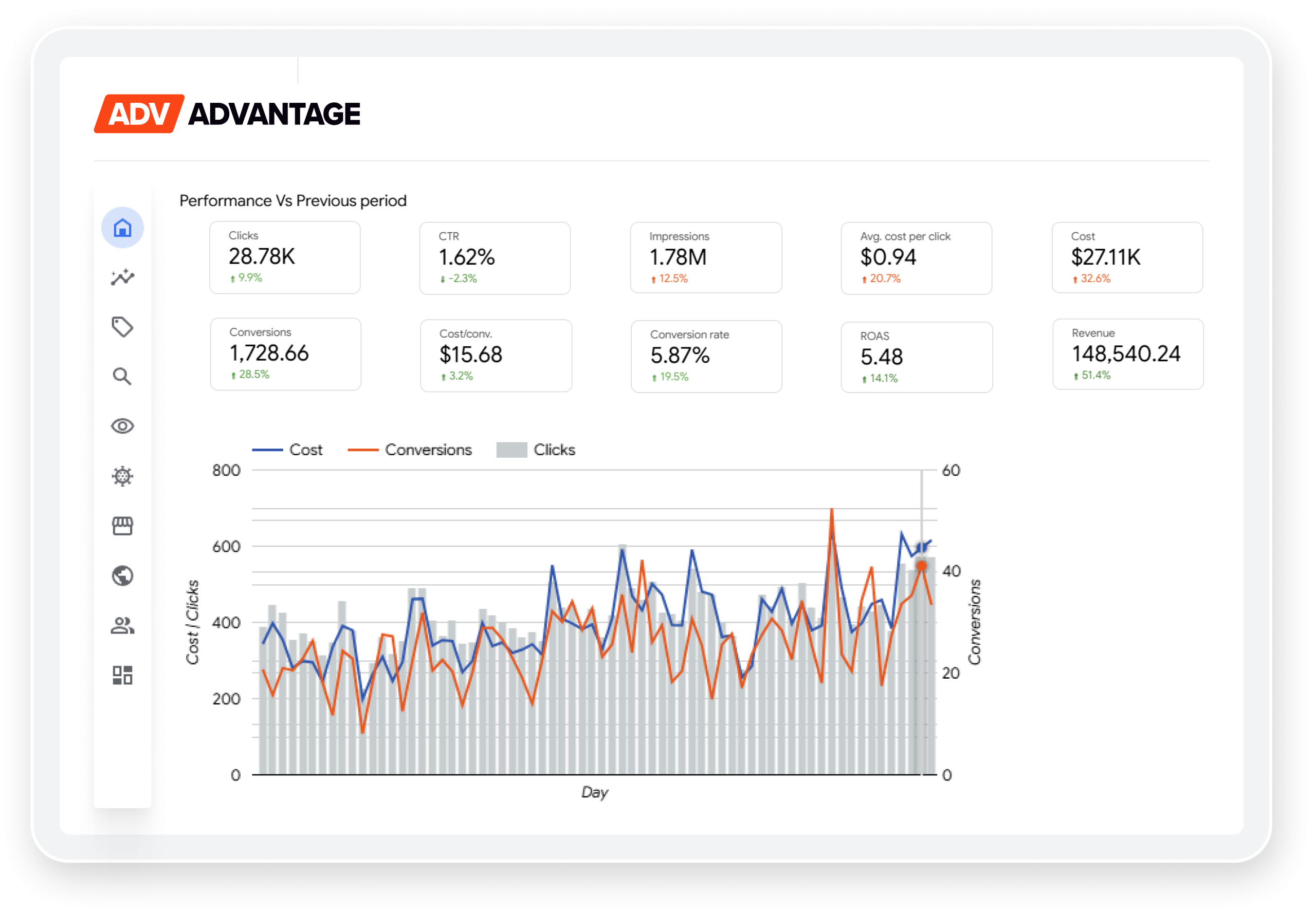This screenshot has height=911, width=1316.
Task: Click the Avg. cost per click card
Action: 917,258
